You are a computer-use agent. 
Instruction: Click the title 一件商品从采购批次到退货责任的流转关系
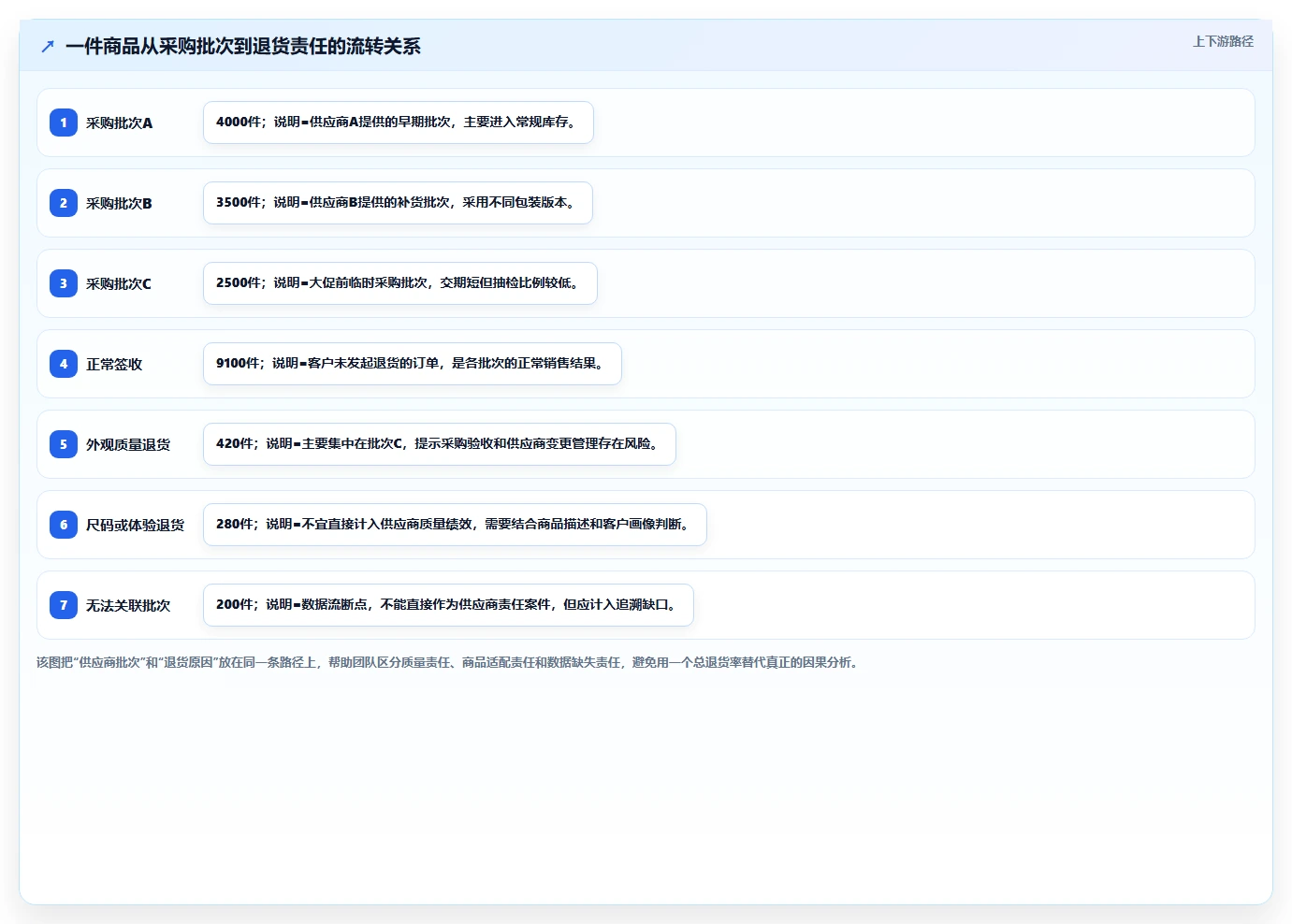click(243, 46)
